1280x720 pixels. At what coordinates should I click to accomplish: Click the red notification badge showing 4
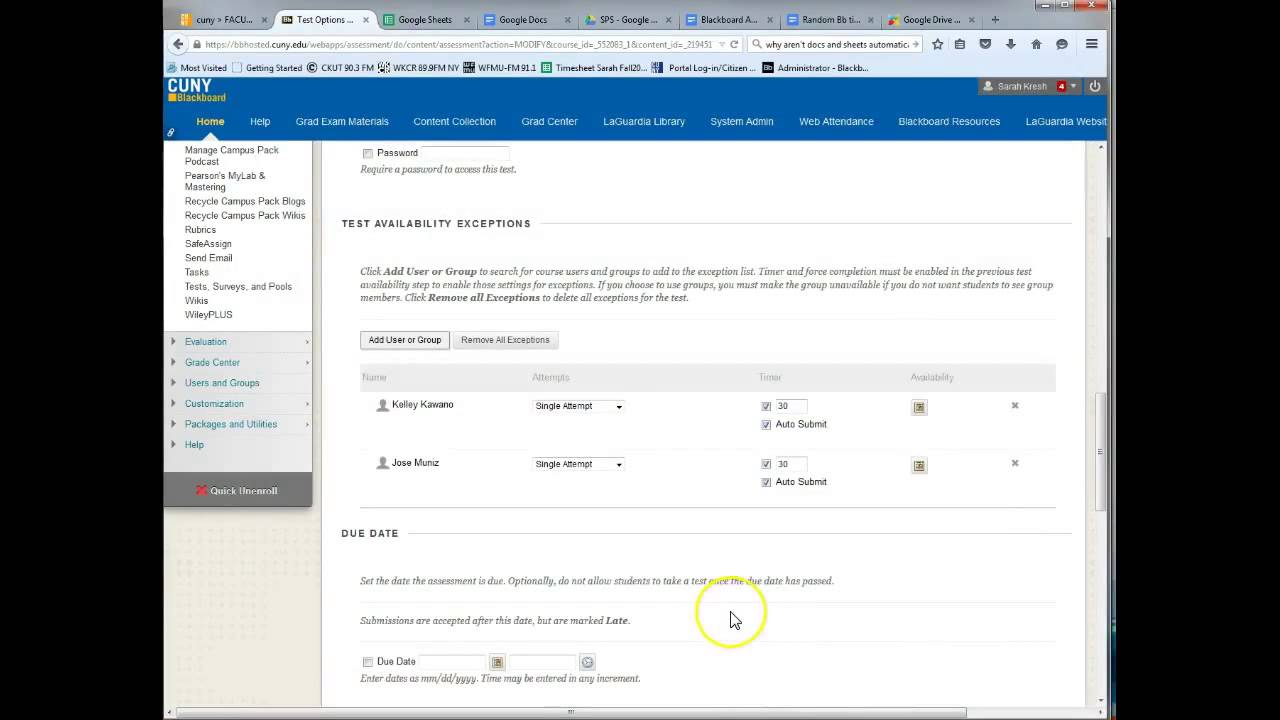1062,86
